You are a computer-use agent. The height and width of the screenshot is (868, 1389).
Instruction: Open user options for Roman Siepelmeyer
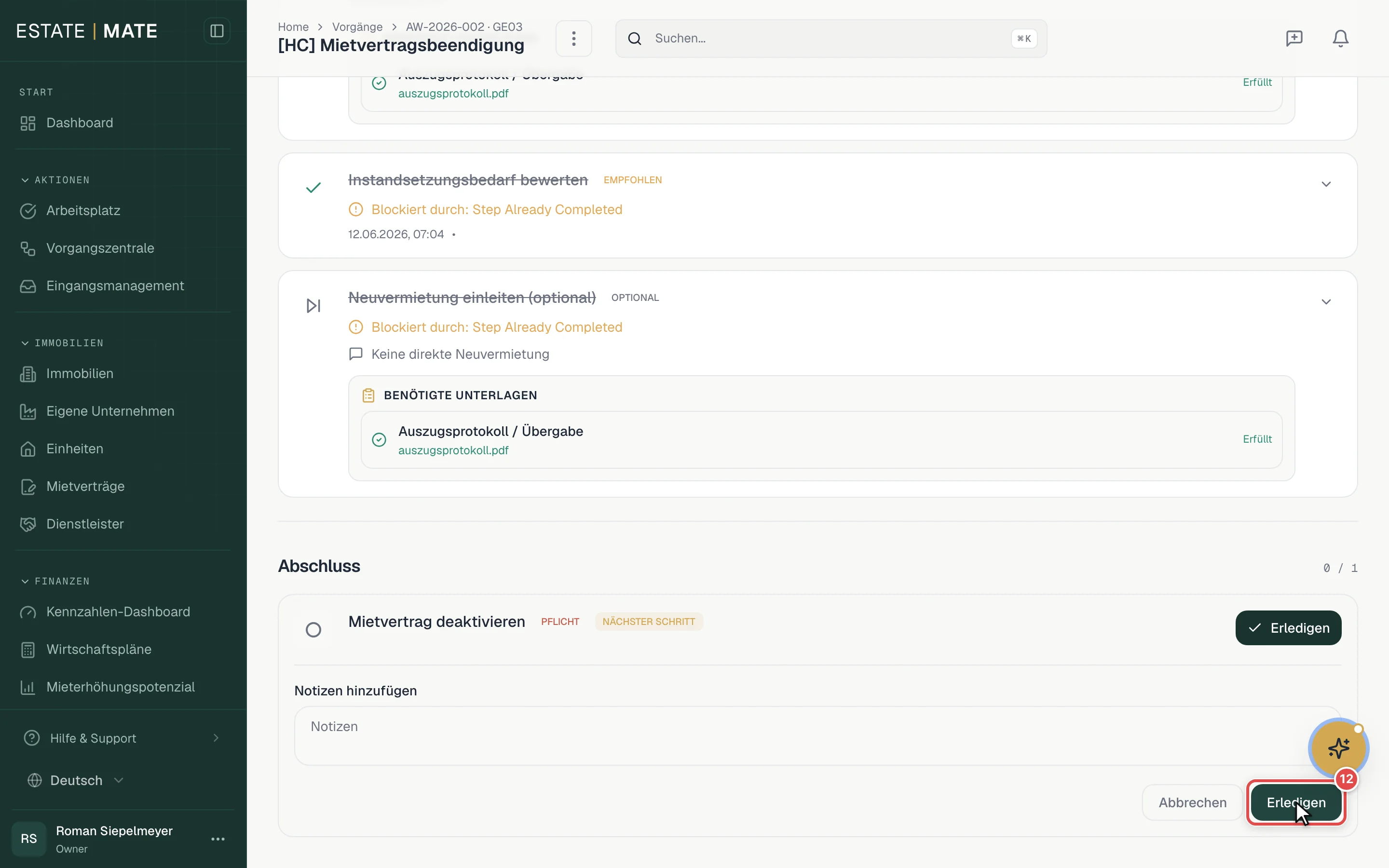(218, 839)
